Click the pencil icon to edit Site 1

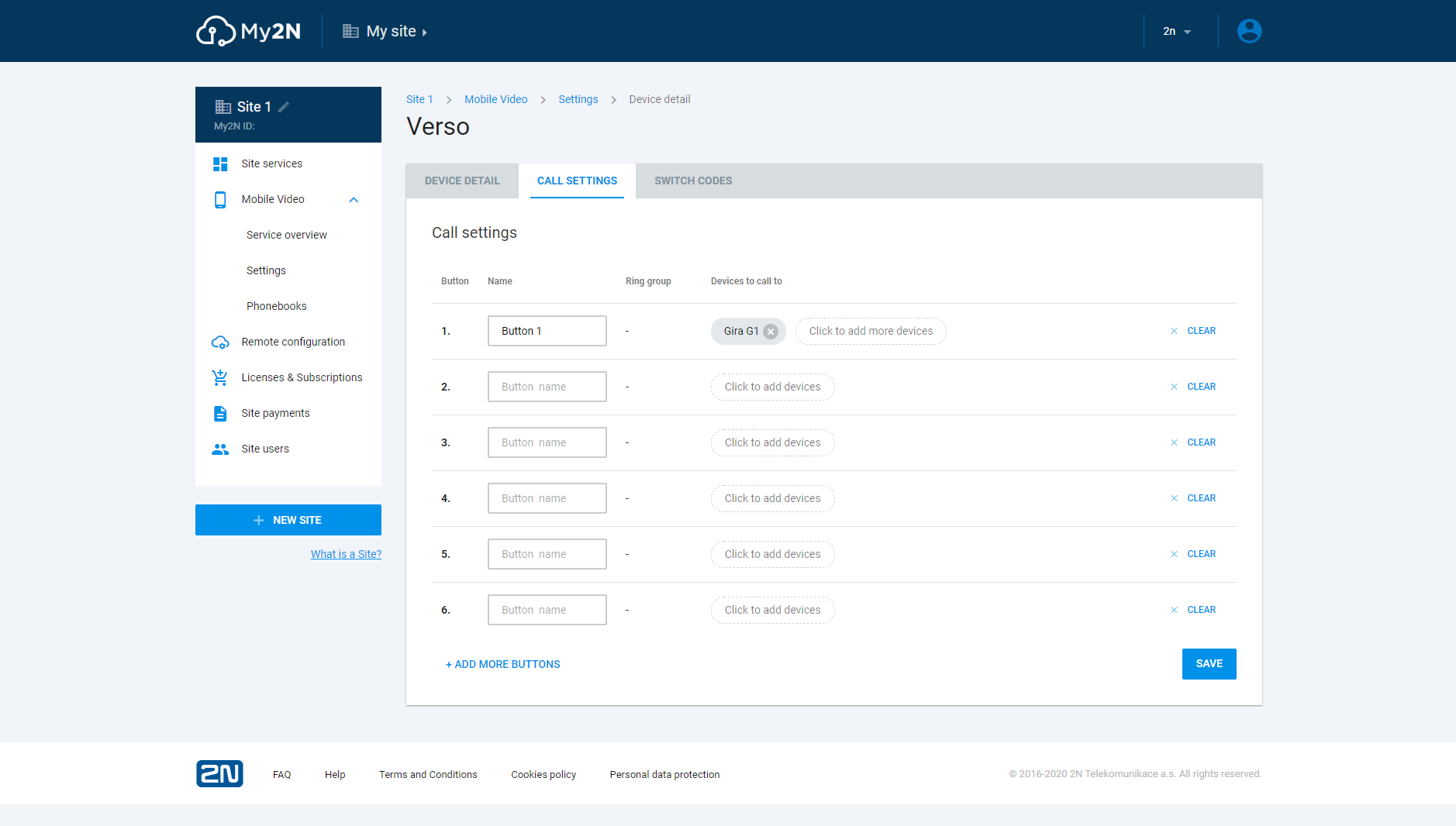point(284,107)
